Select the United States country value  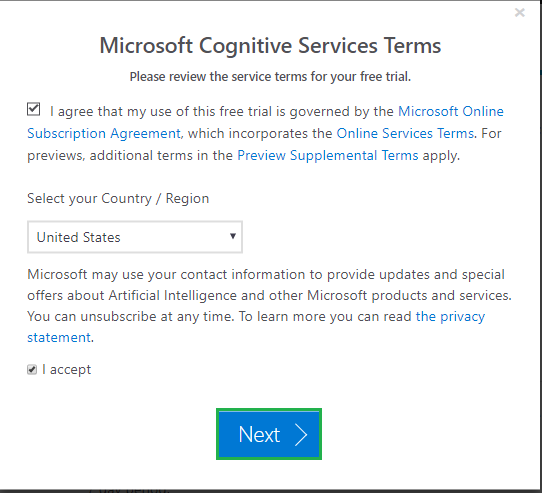tap(78, 238)
